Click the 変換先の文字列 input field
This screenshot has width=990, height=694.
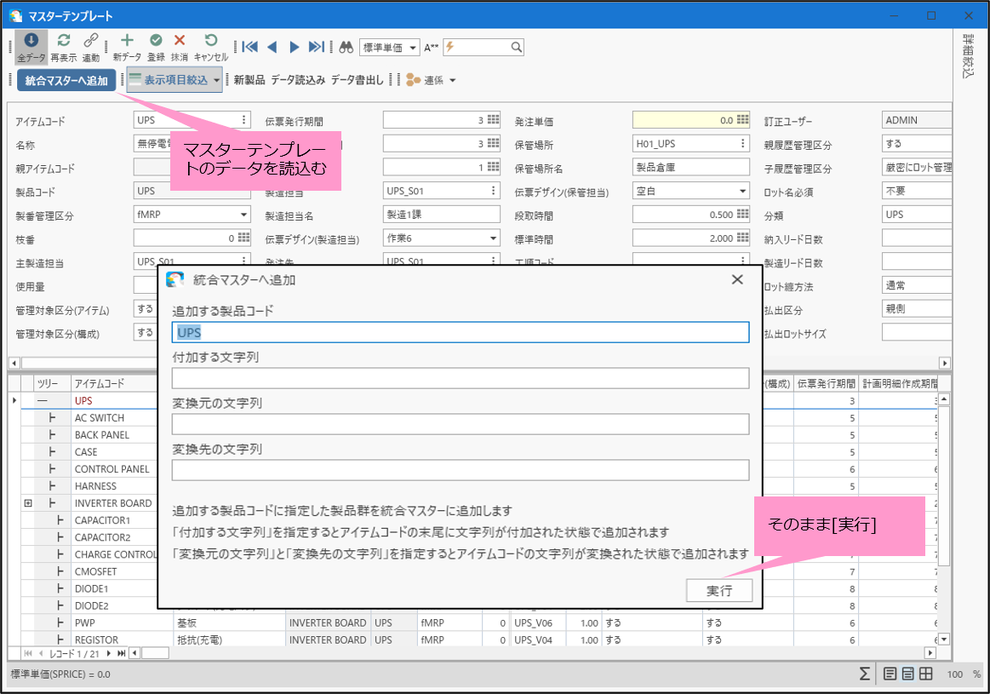click(x=460, y=470)
